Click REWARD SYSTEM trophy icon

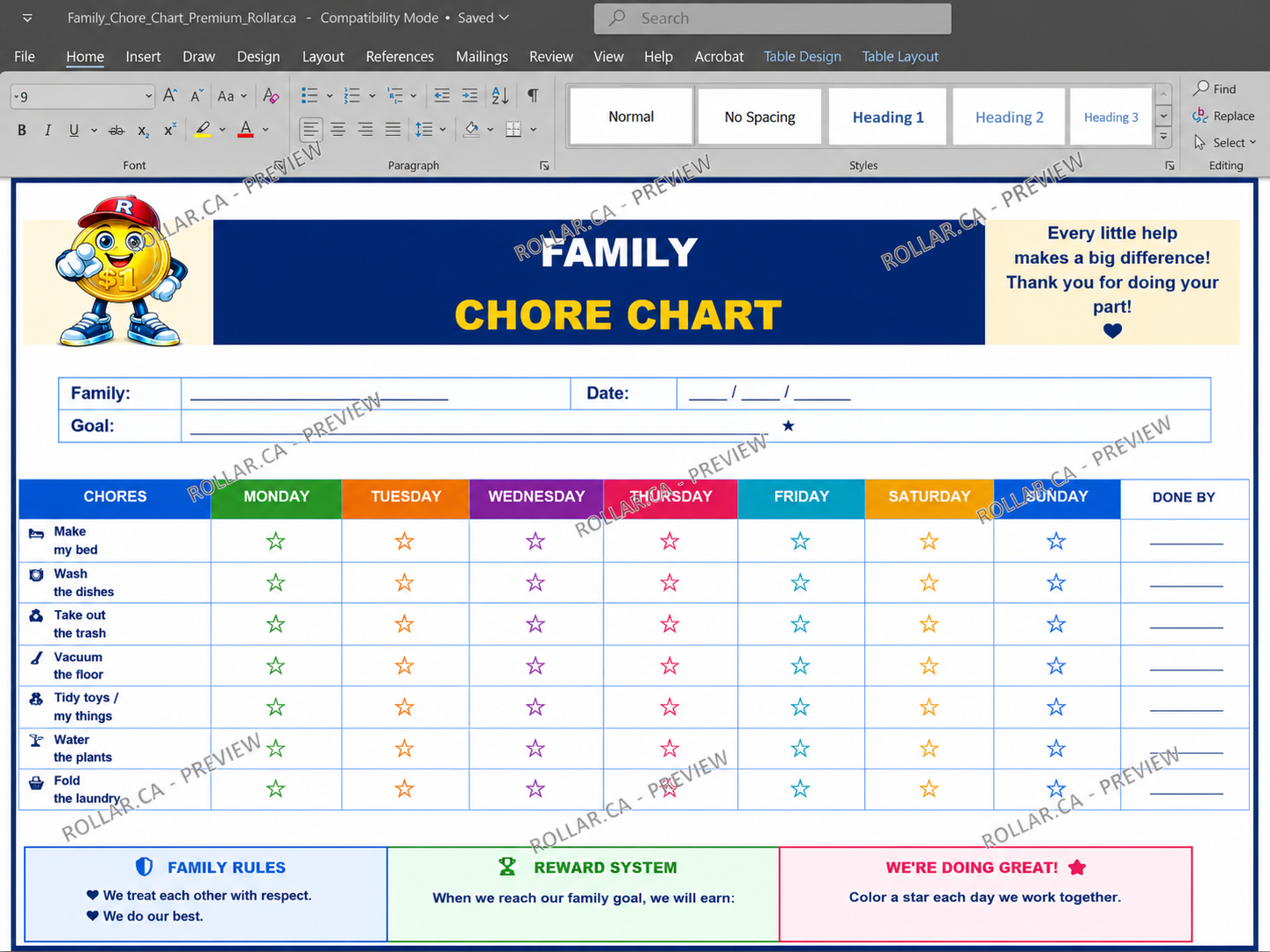point(507,867)
